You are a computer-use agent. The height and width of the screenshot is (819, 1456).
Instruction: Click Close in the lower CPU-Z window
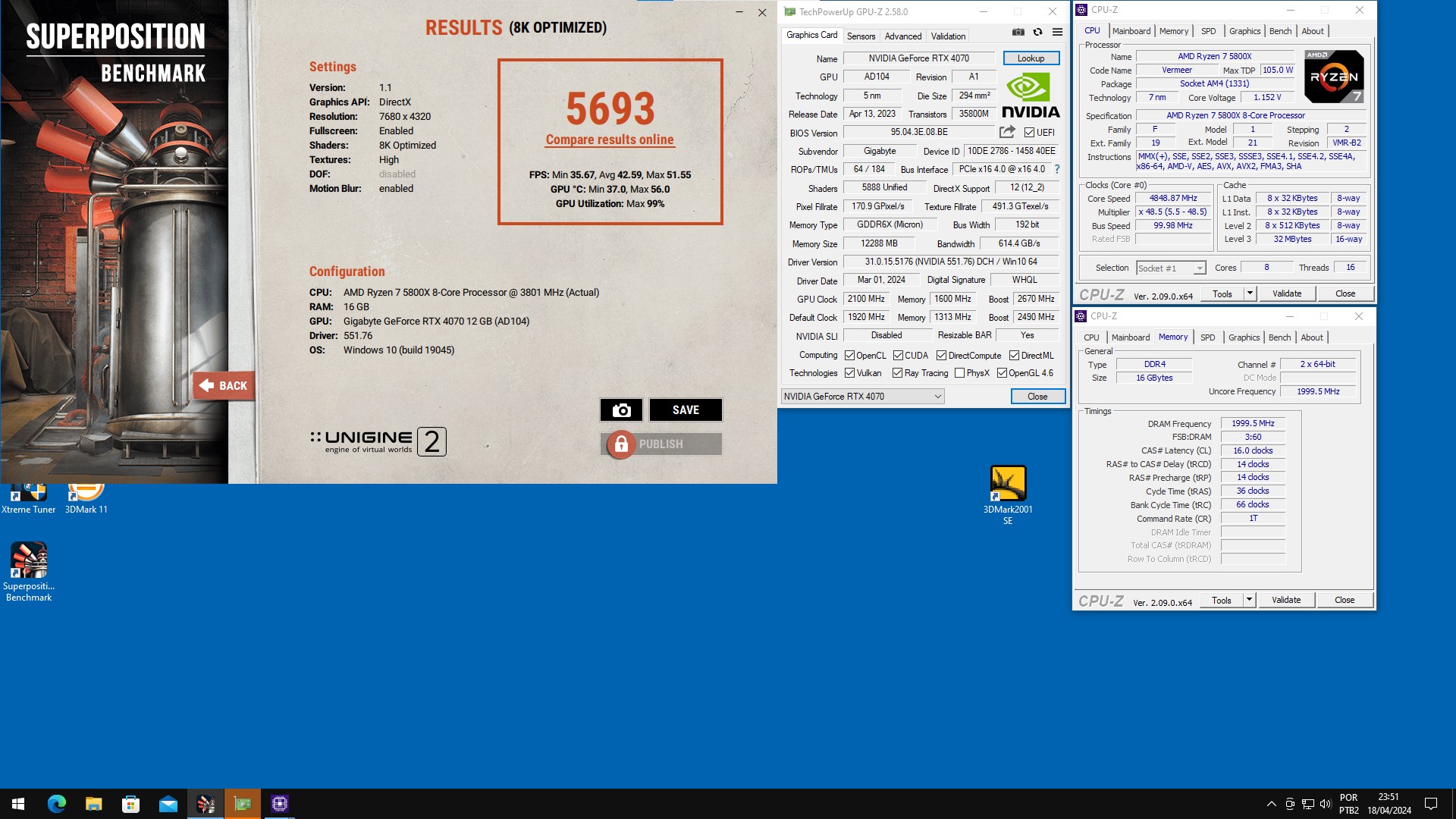pos(1345,600)
